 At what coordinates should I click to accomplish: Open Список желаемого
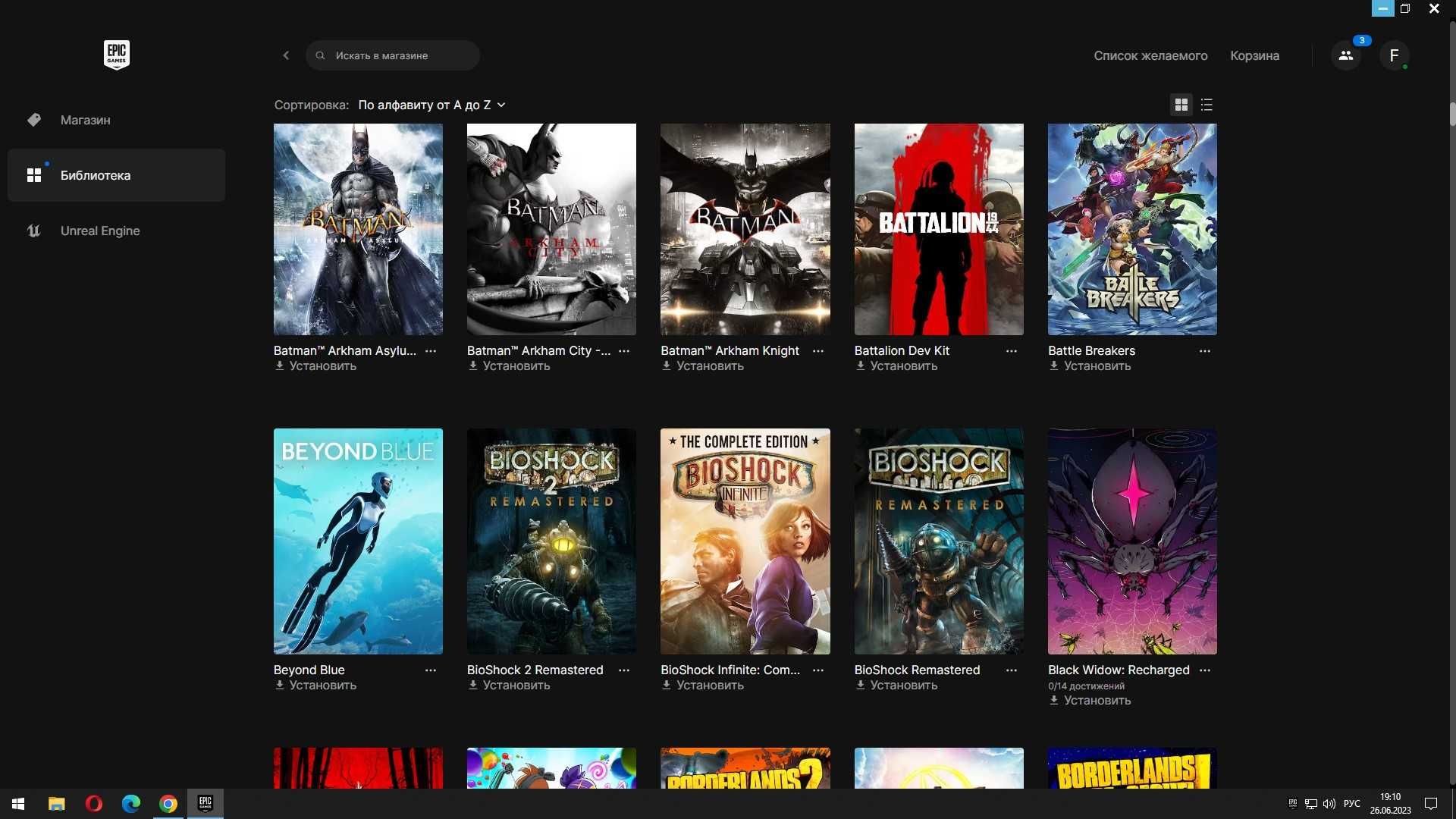pos(1150,55)
